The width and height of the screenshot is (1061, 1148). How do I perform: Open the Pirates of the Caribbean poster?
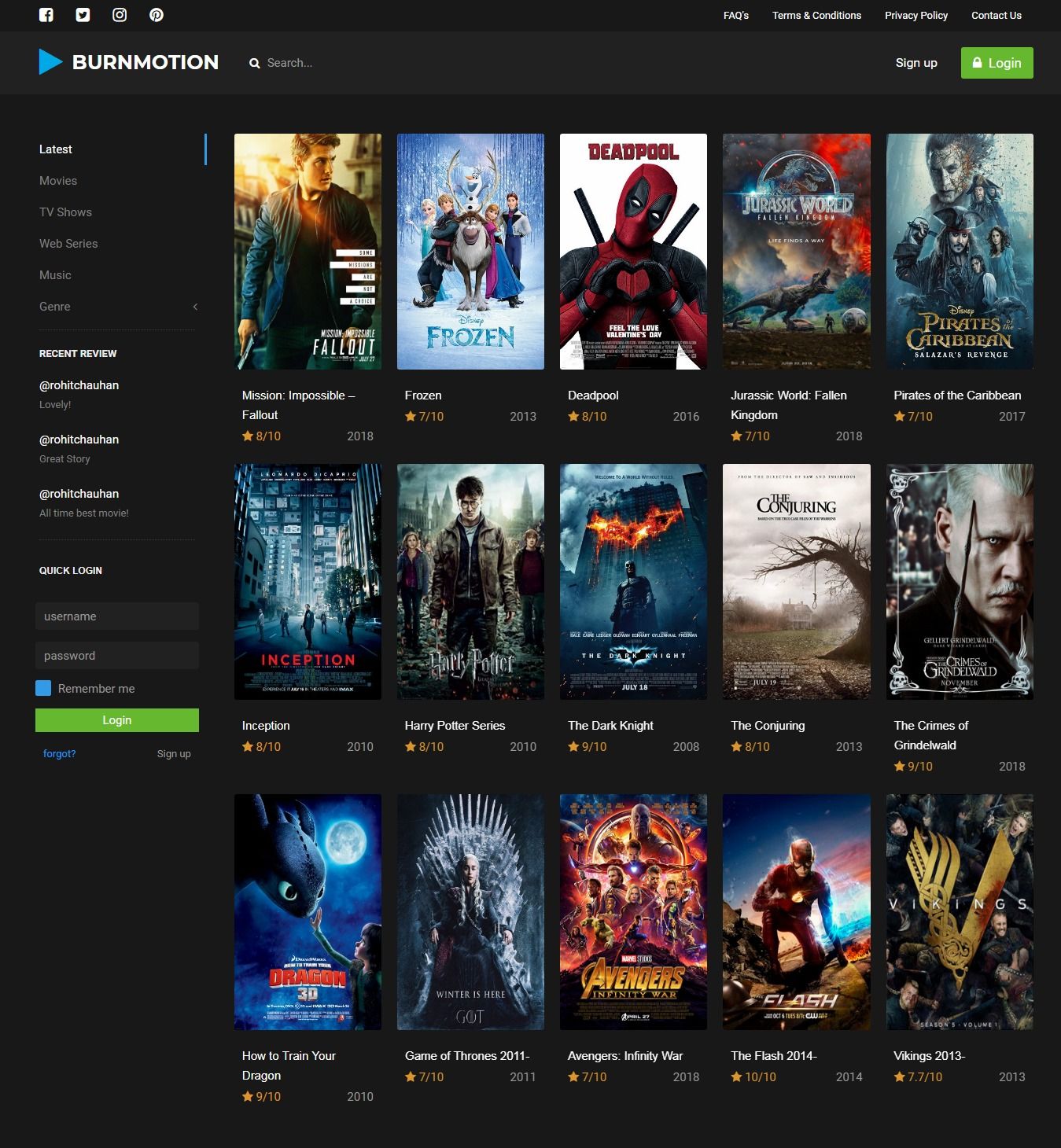(x=960, y=252)
